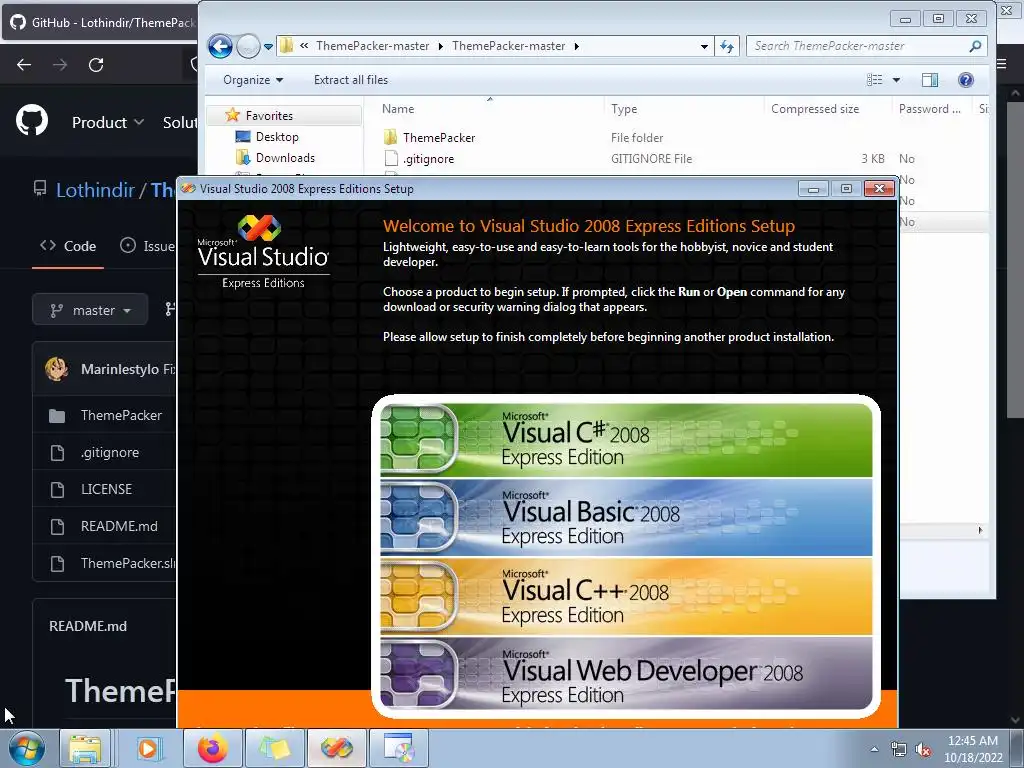
Task: Click browser reload icon in Firefox
Action: [96, 65]
